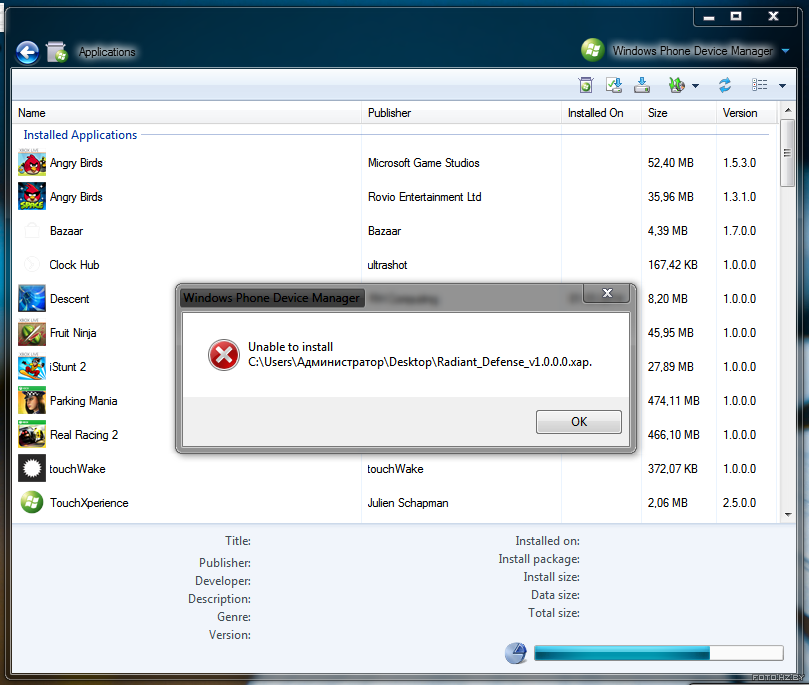
Task: Open the Marketplace bag toolbar icon
Action: tap(586, 85)
